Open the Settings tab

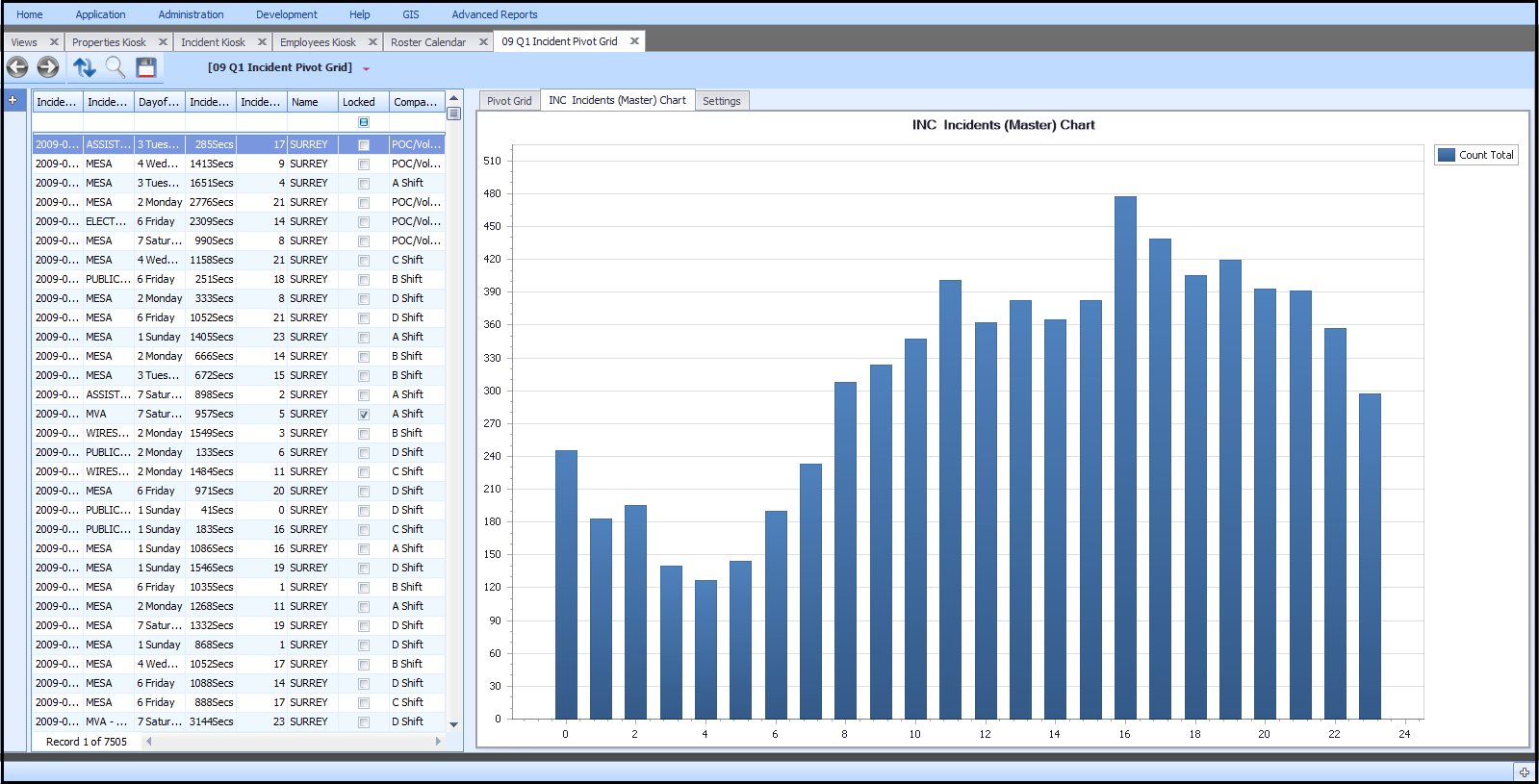(721, 101)
